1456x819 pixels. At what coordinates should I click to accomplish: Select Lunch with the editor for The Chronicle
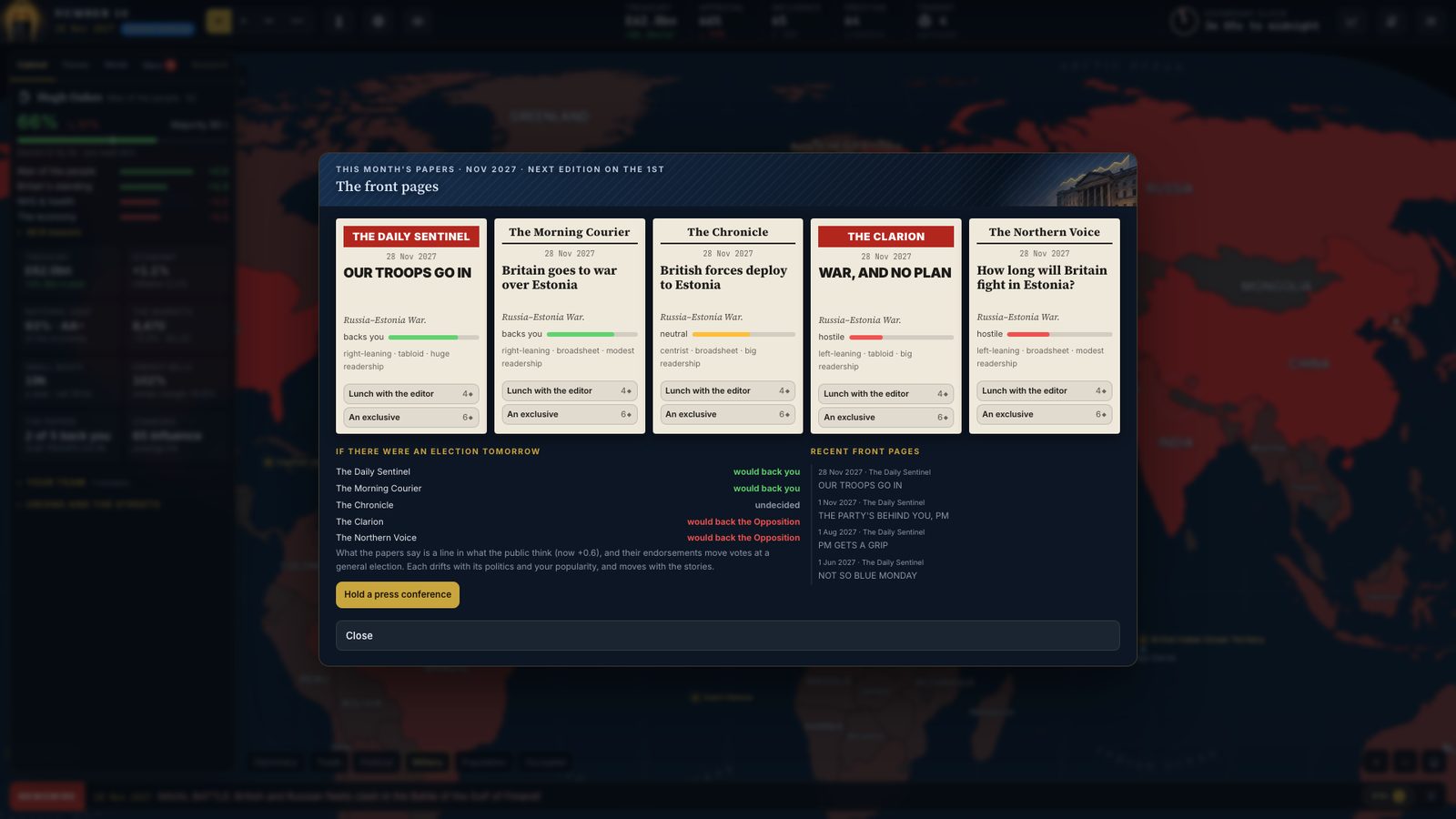pyautogui.click(x=728, y=391)
